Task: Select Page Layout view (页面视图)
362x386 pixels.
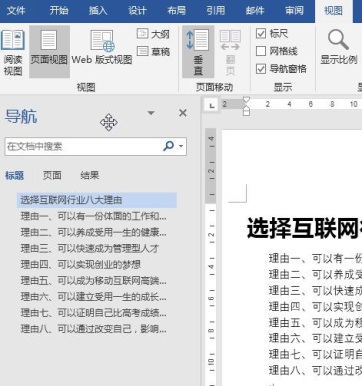Action: [x=49, y=52]
